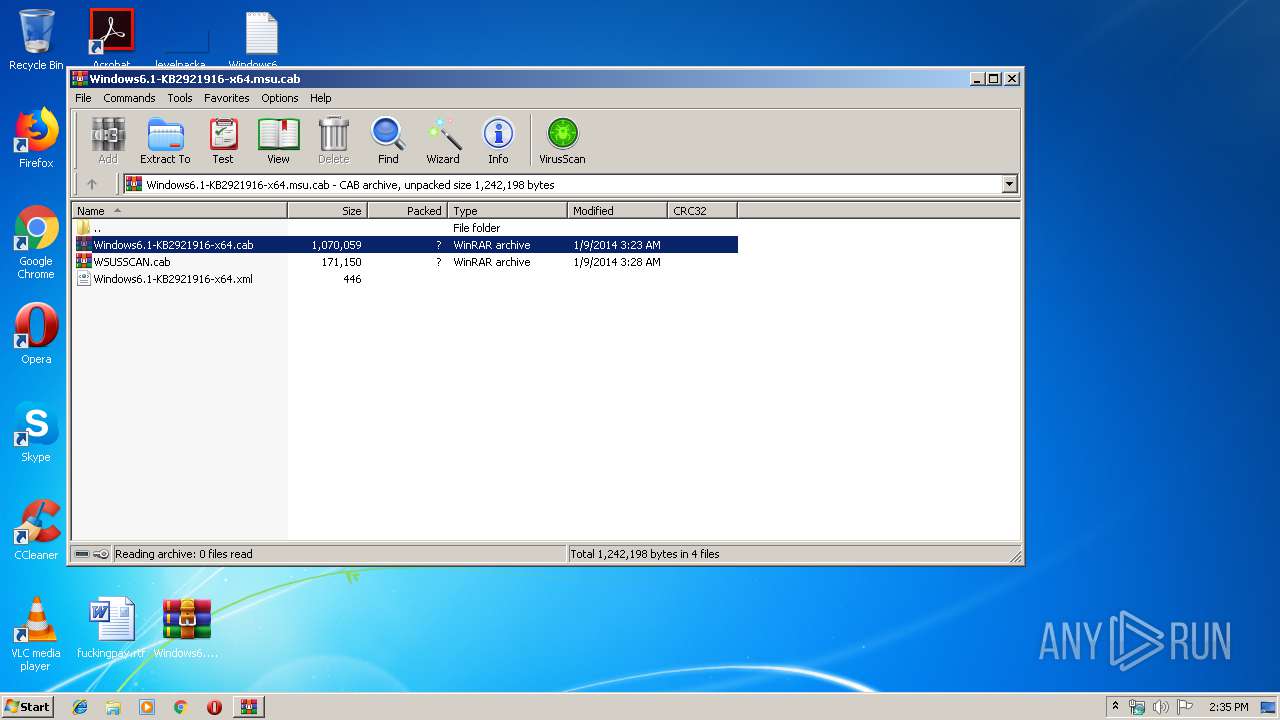This screenshot has height=720, width=1280.
Task: Show hidden tray icons arrow
Action: pos(1115,706)
